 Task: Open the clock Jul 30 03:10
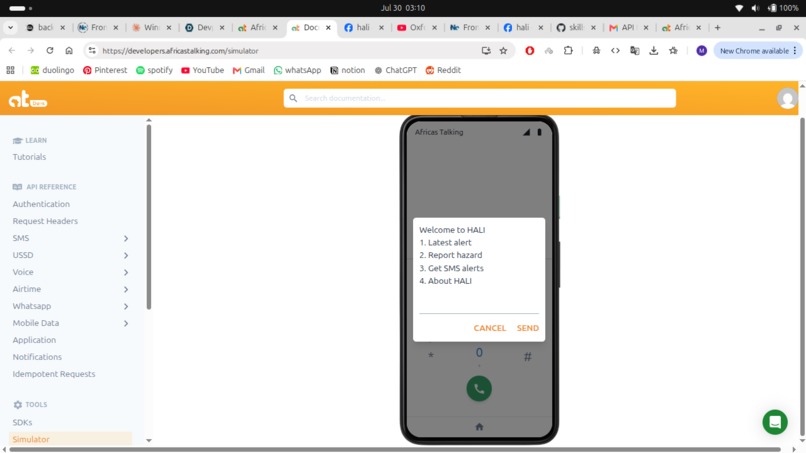(x=402, y=8)
